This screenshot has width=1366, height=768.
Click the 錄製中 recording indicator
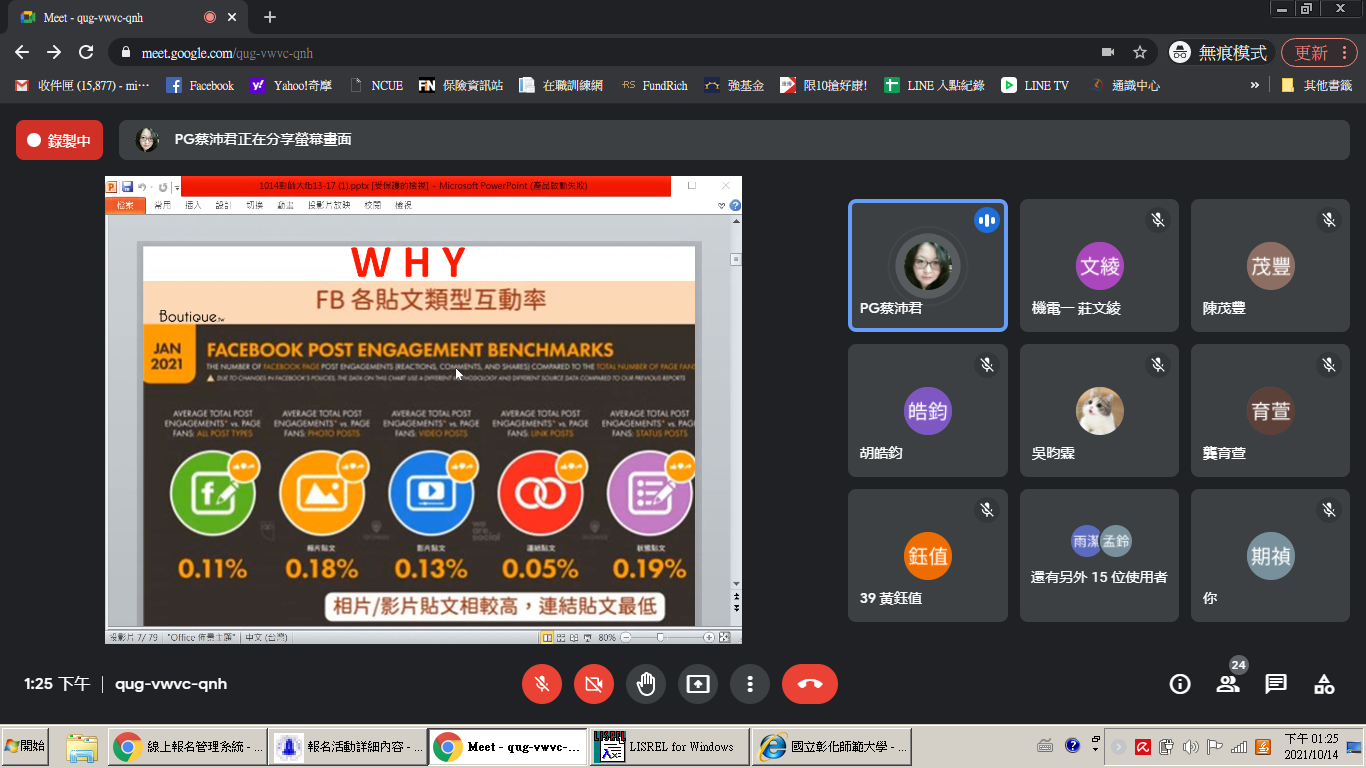tap(59, 140)
